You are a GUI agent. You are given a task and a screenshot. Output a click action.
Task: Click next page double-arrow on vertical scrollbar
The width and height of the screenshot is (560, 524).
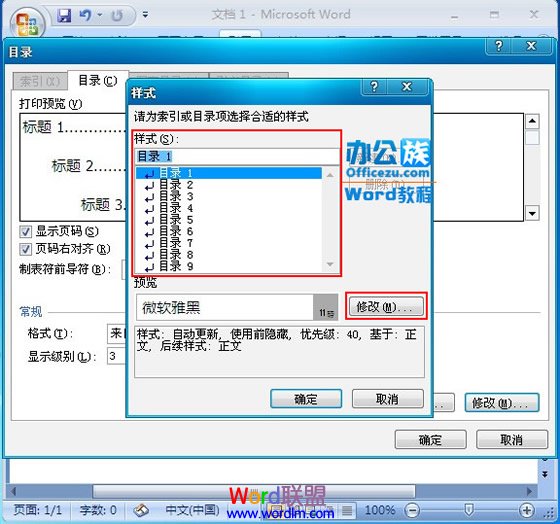tap(545, 474)
